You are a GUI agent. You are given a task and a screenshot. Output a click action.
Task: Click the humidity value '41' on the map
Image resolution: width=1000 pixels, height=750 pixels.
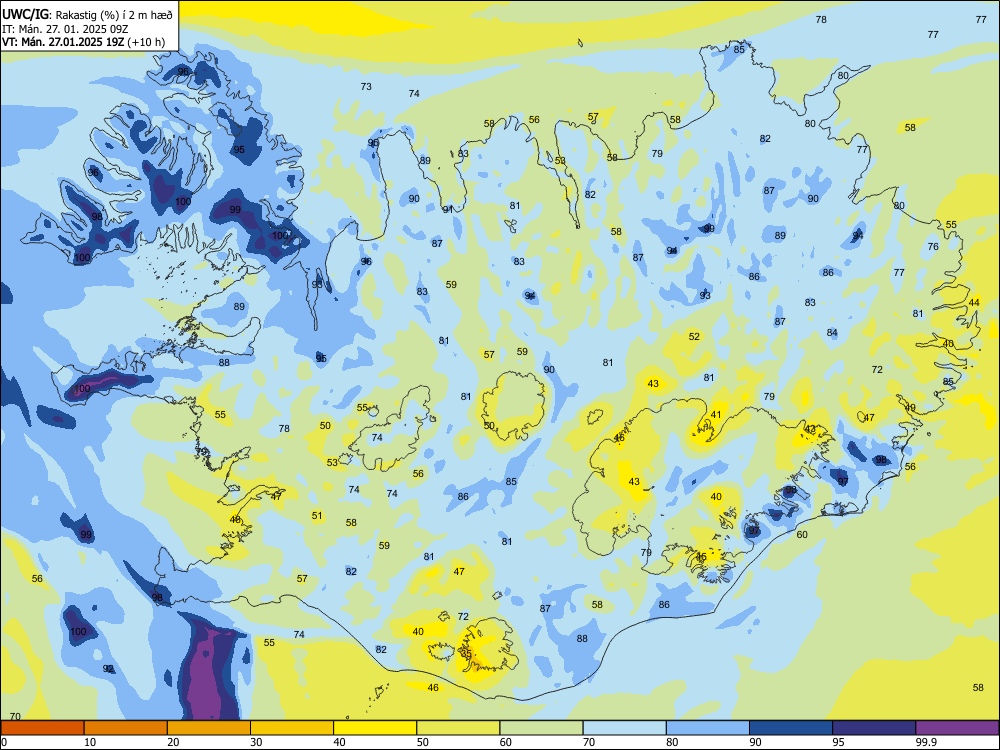tap(716, 415)
